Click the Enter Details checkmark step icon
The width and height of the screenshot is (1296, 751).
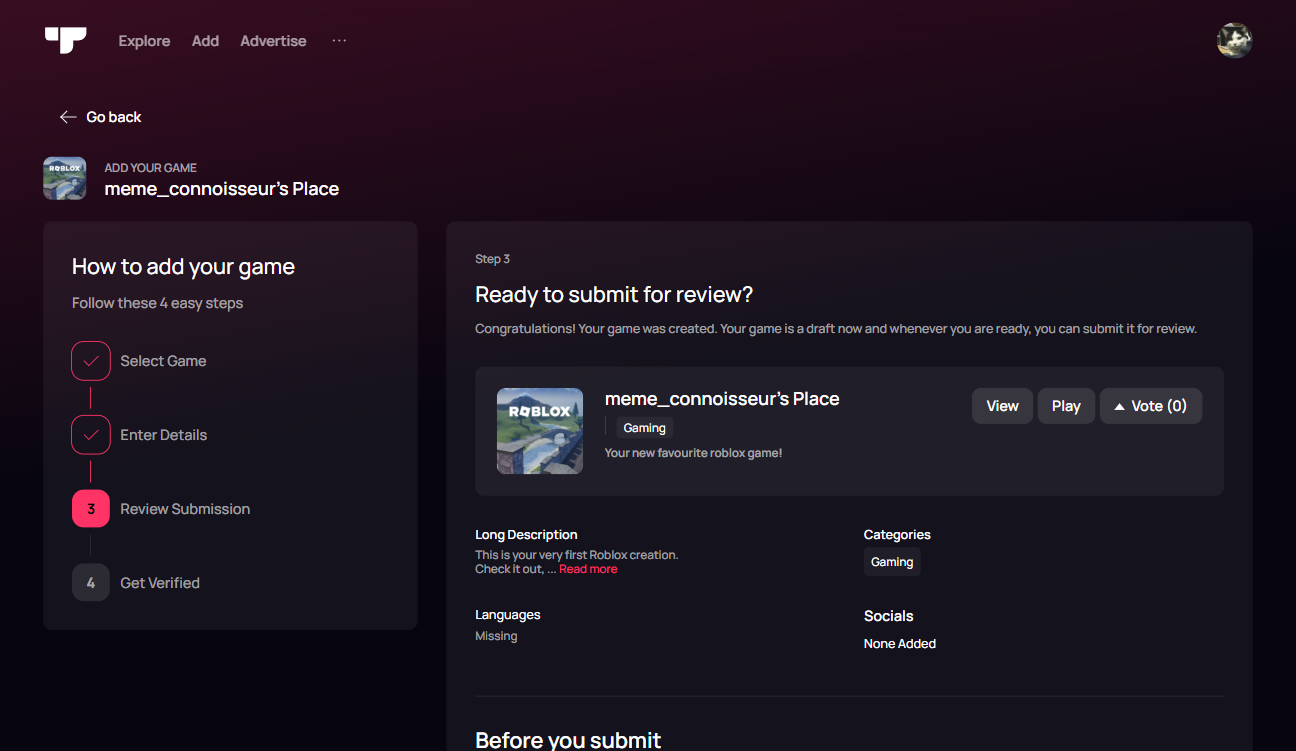(91, 435)
